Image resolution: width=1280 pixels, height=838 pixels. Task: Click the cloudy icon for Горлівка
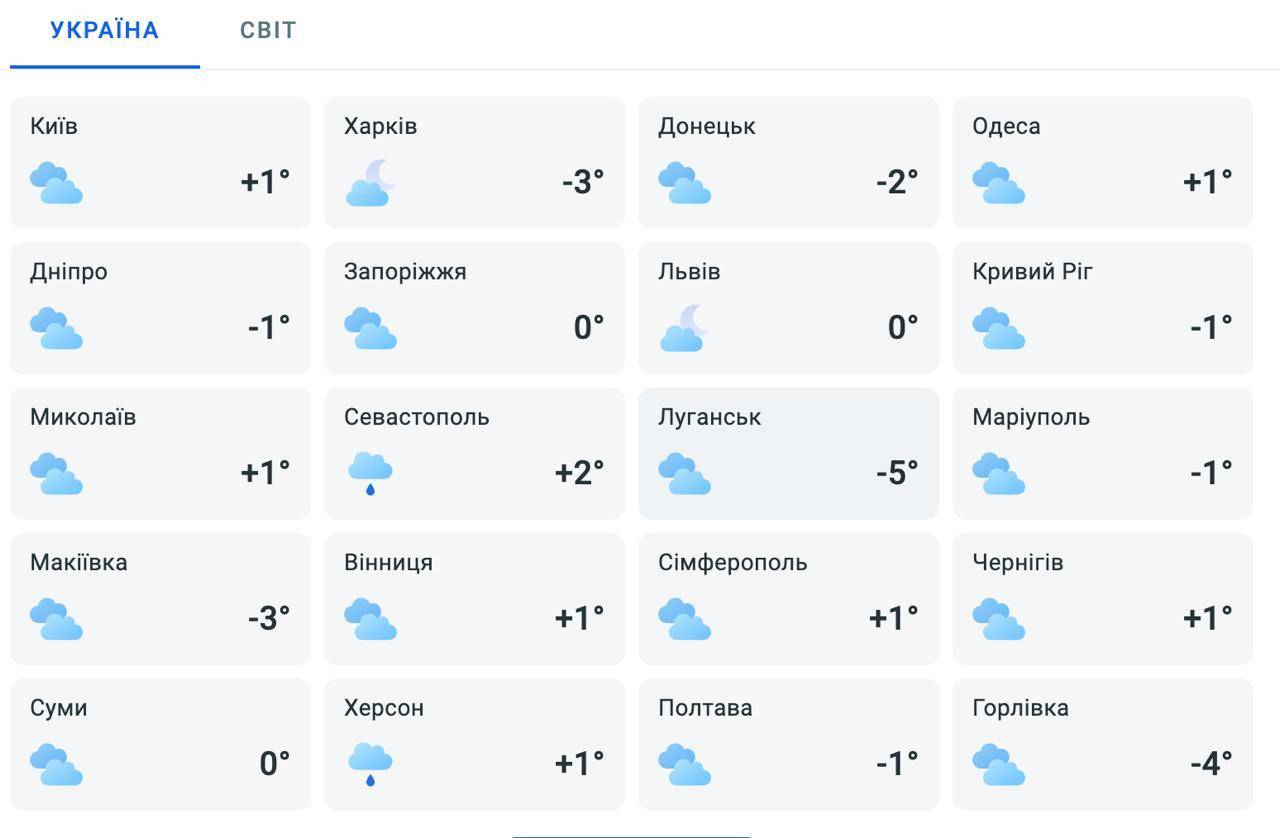[998, 765]
